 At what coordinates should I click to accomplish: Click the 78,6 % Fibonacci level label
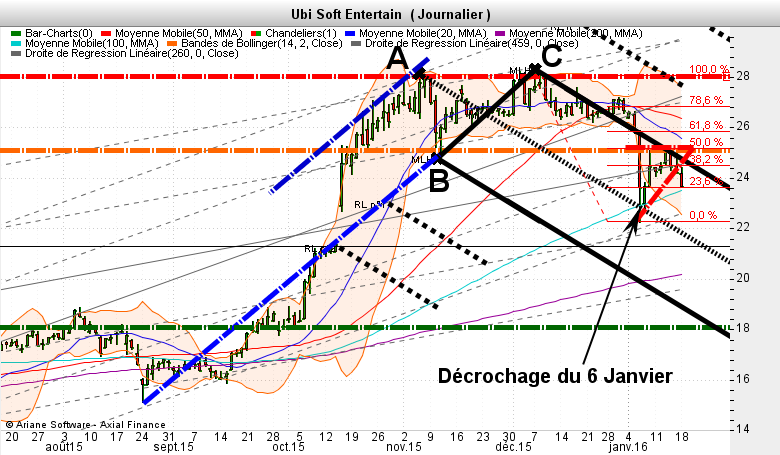[706, 100]
